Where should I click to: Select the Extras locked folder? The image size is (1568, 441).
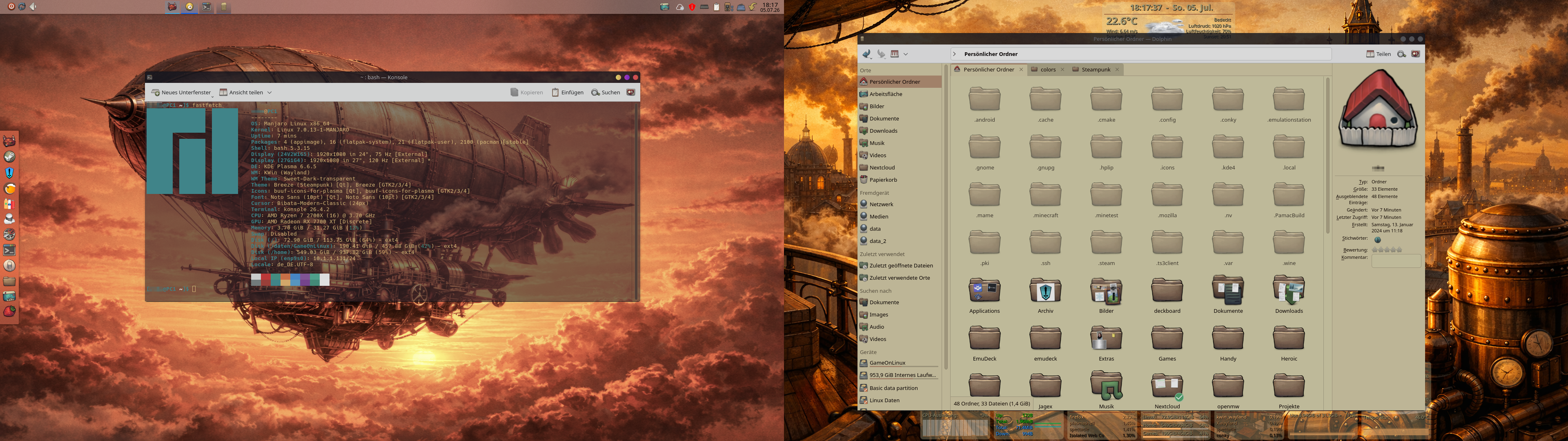tap(1106, 343)
